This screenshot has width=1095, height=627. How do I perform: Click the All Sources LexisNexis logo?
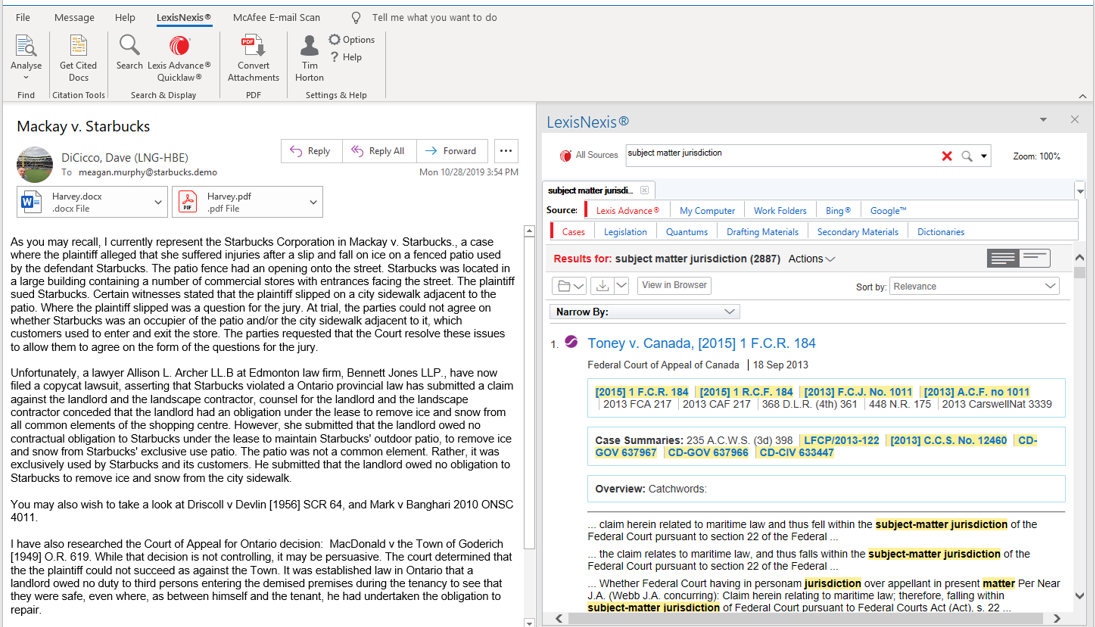click(565, 156)
